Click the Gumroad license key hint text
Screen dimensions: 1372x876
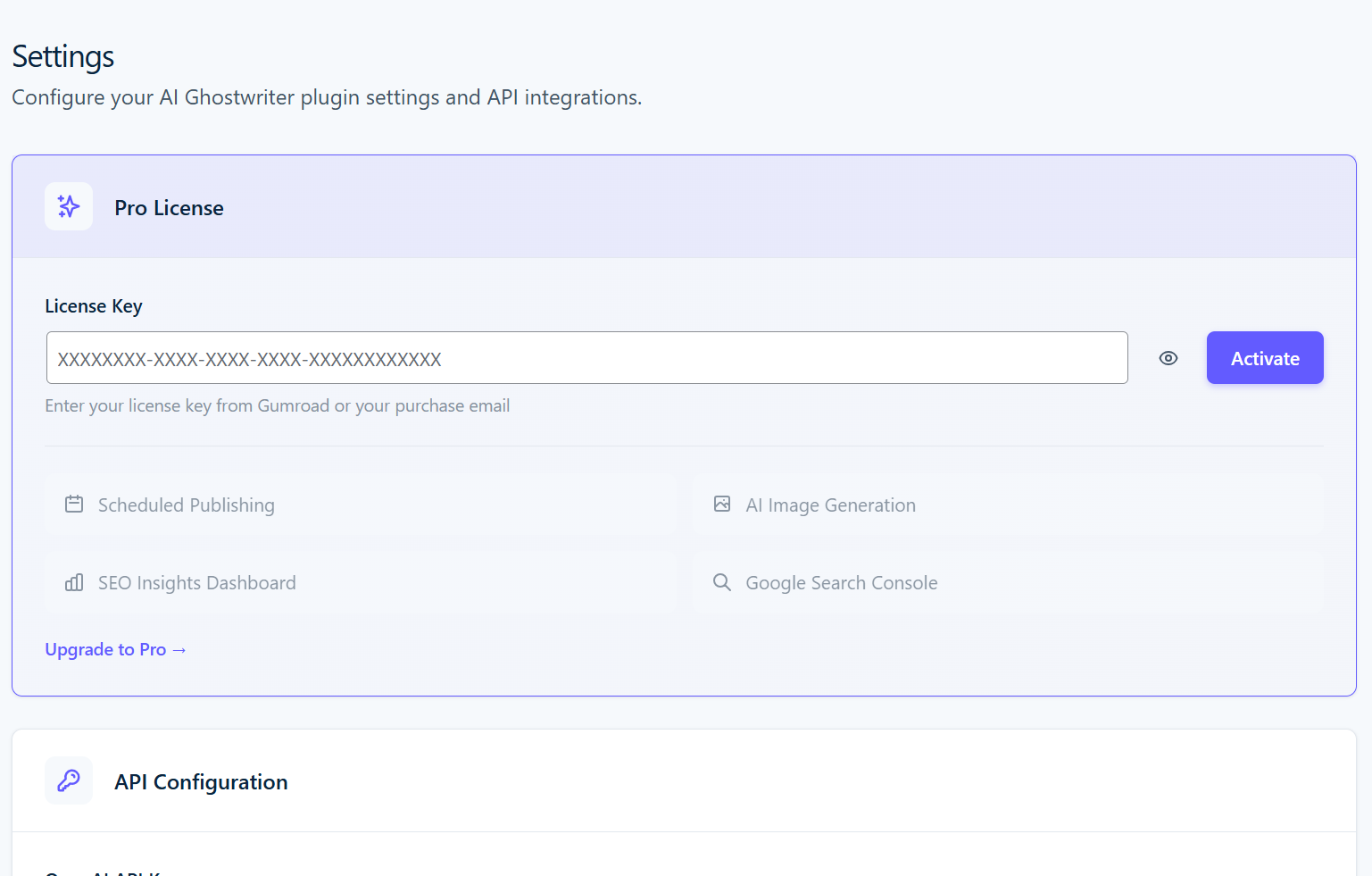(278, 406)
